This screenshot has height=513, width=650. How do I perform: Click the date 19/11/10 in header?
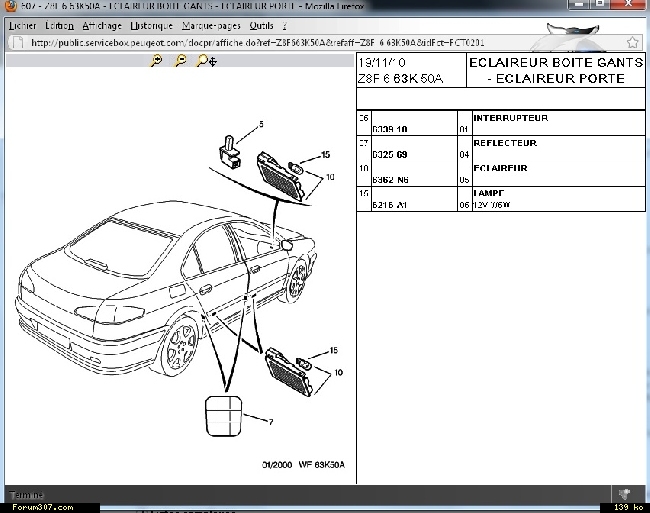click(382, 63)
